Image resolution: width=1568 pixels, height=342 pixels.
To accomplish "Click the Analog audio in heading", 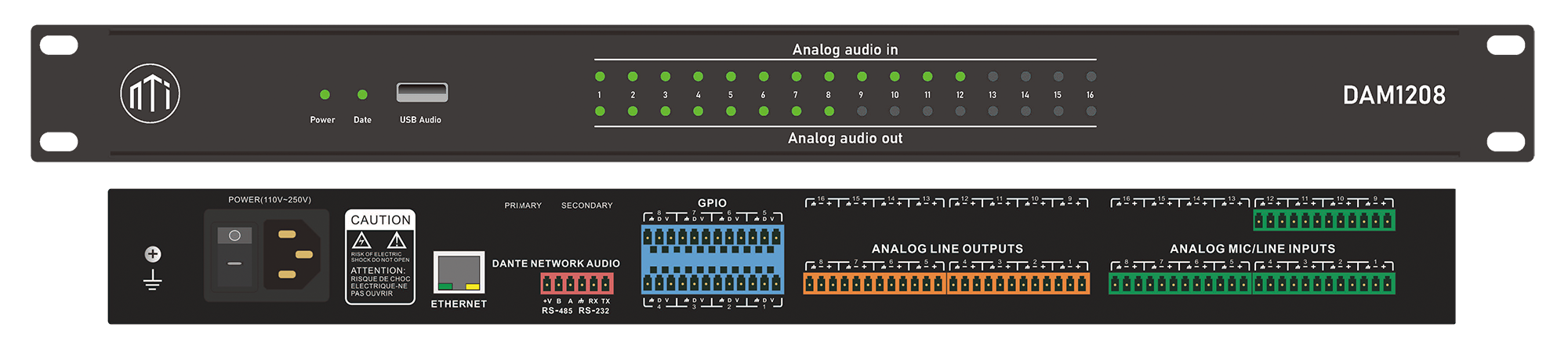I will [x=844, y=49].
